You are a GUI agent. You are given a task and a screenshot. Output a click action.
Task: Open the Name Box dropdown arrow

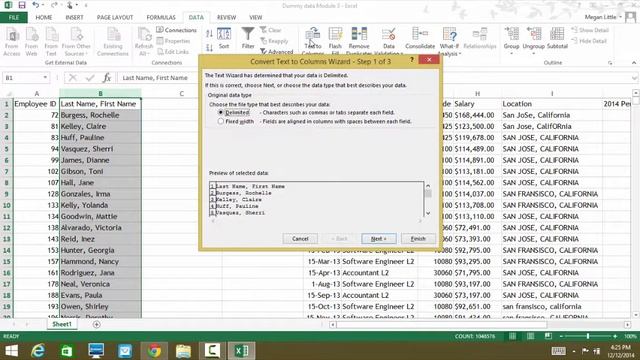coord(45,78)
